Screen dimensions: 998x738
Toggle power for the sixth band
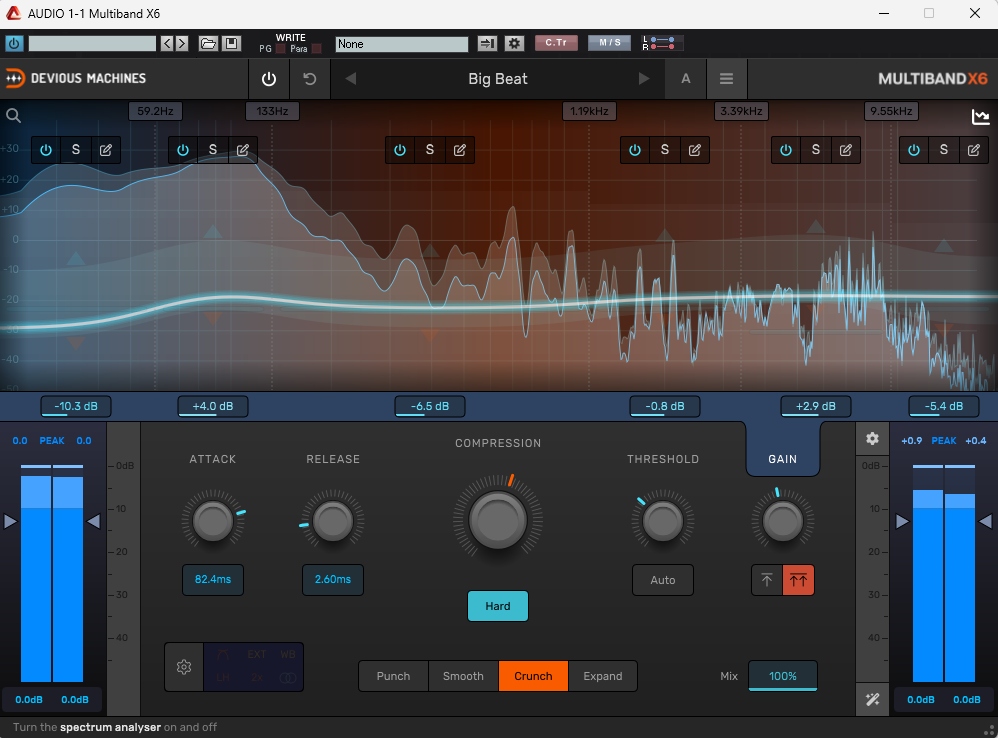tap(914, 150)
